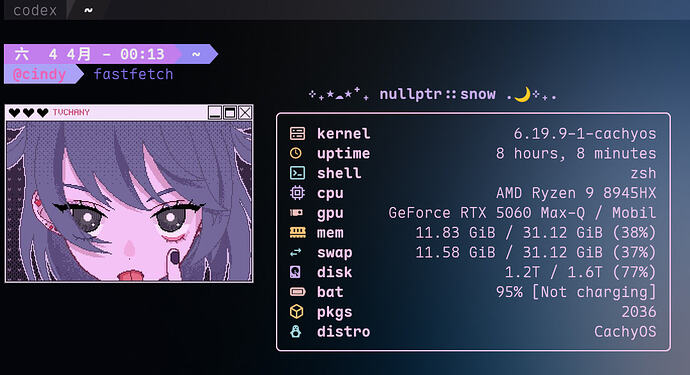Viewport: 690px width, 375px height.
Task: Click the zsh shell value
Action: tap(643, 173)
